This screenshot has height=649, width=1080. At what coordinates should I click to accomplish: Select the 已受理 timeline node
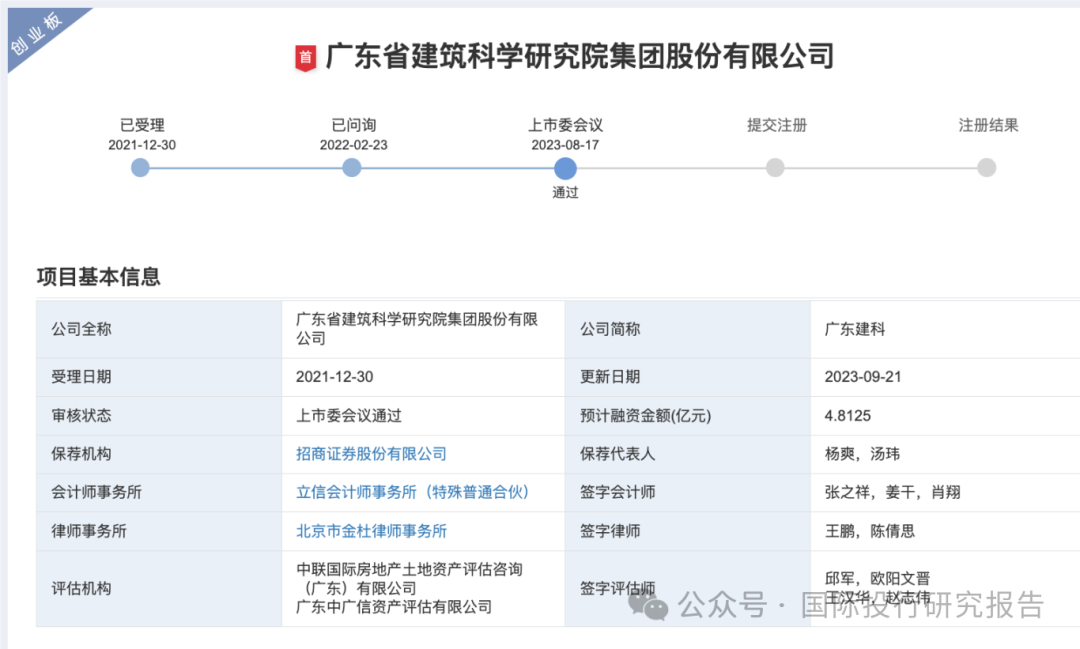141,167
